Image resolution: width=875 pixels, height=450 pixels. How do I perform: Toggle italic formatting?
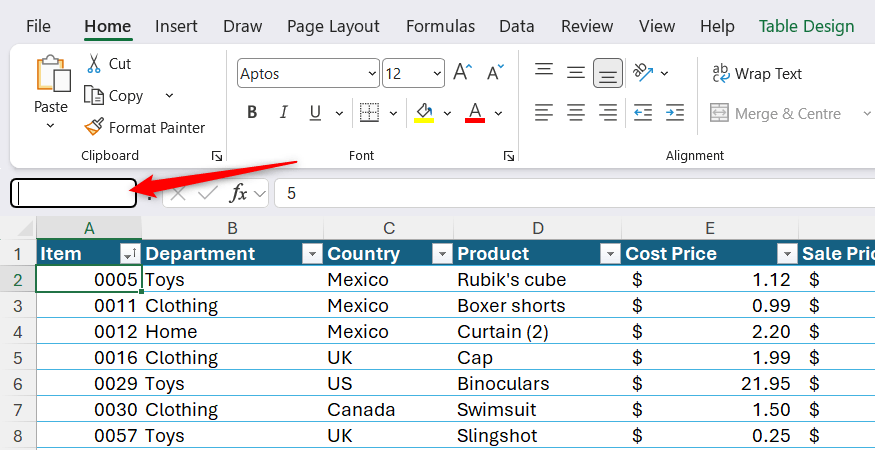coord(283,113)
